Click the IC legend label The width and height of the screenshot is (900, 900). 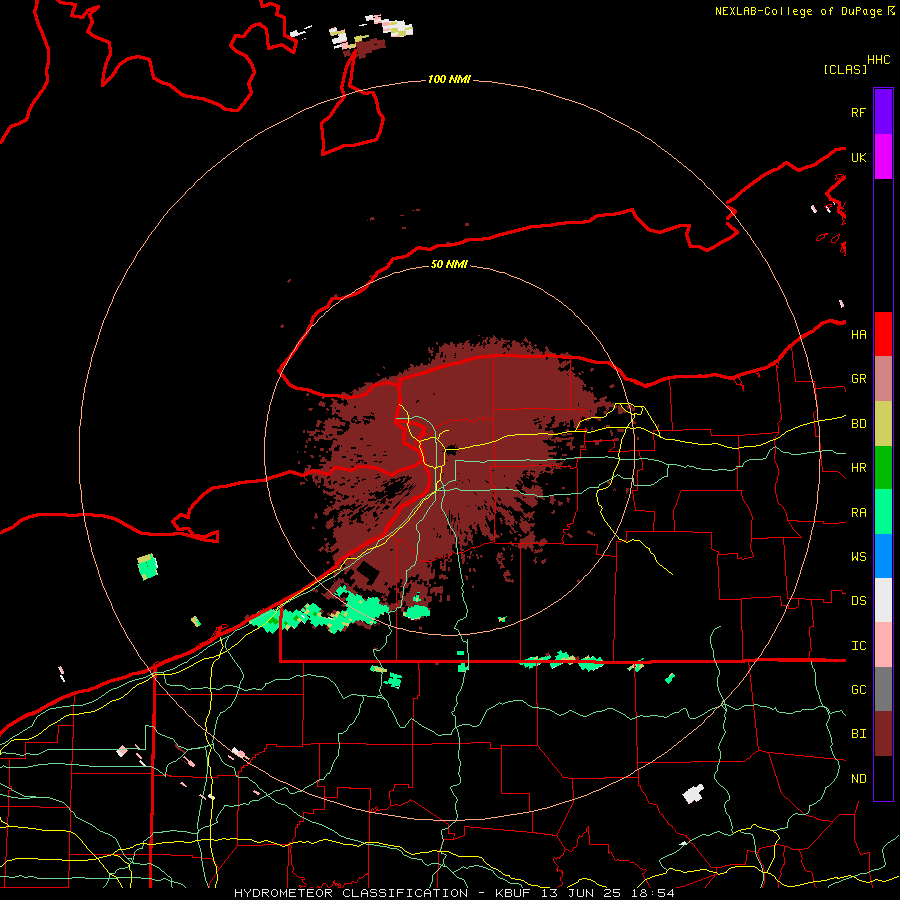pos(859,646)
